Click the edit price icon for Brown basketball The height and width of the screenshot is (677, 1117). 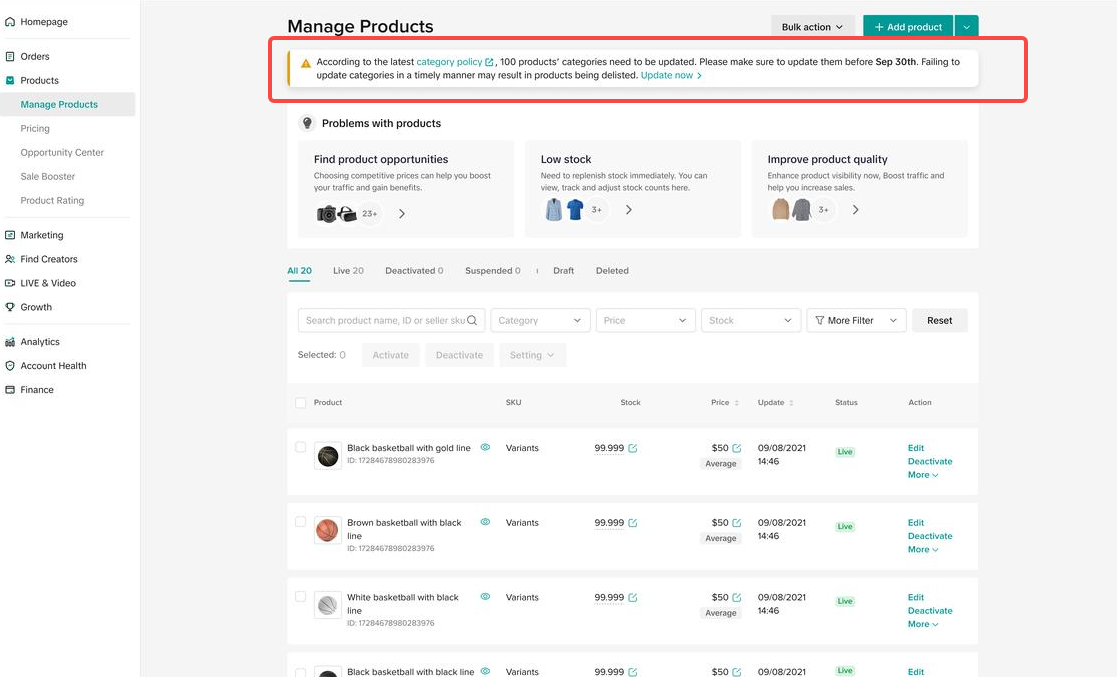(x=737, y=523)
